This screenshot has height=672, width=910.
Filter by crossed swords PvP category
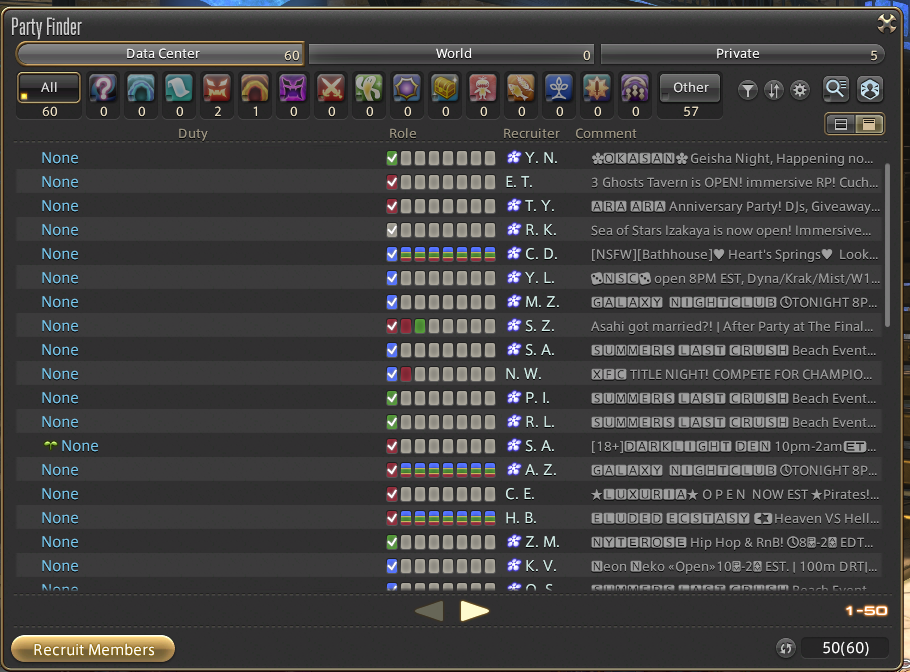pos(331,89)
